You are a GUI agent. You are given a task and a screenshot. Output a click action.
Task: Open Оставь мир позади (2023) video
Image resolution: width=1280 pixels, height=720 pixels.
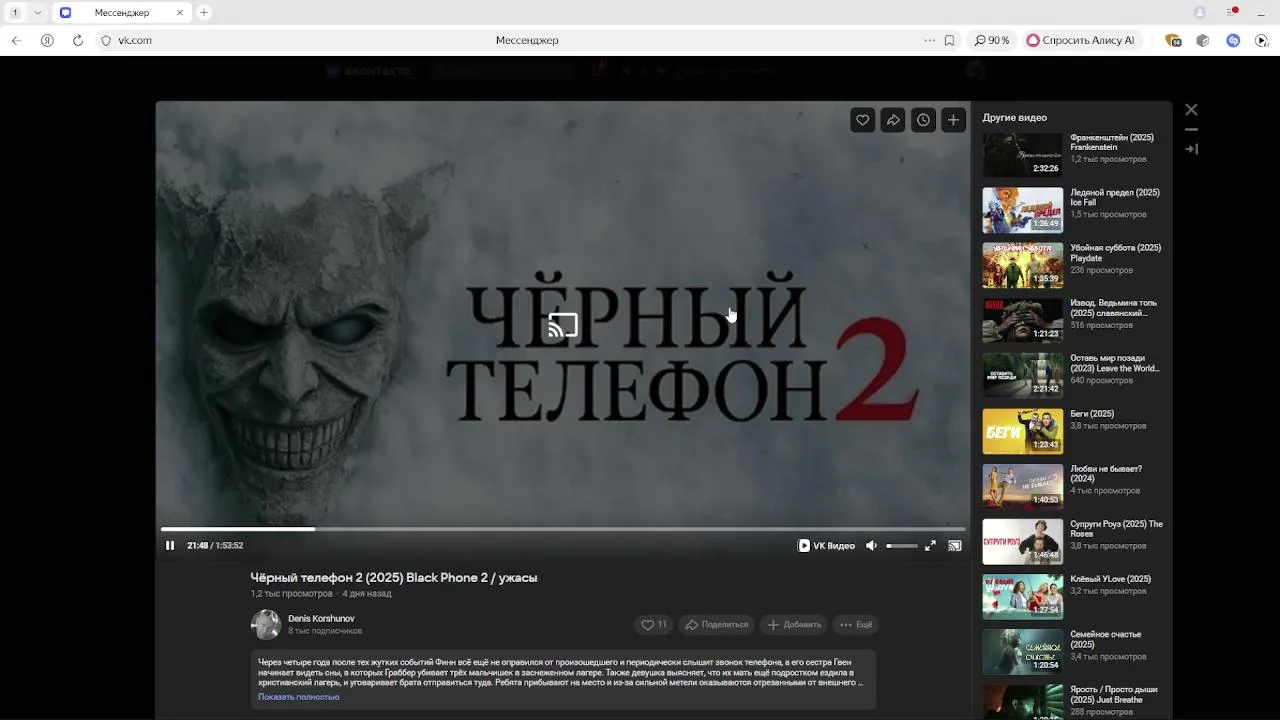coord(1022,376)
